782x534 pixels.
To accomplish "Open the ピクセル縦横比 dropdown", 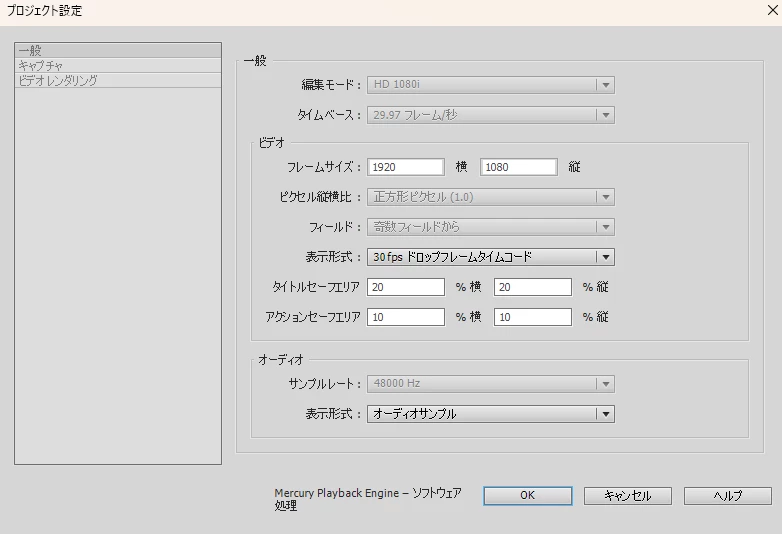I will pos(491,197).
